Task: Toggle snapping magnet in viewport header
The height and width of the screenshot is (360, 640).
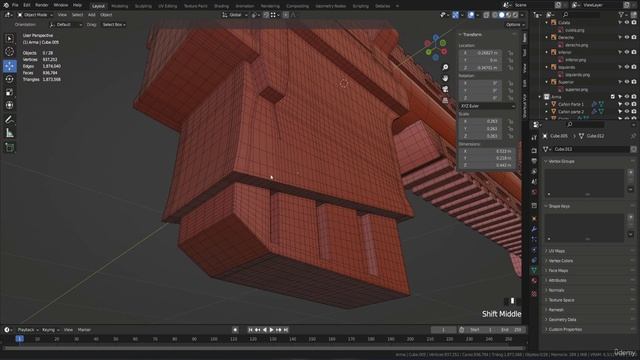Action: [266, 15]
